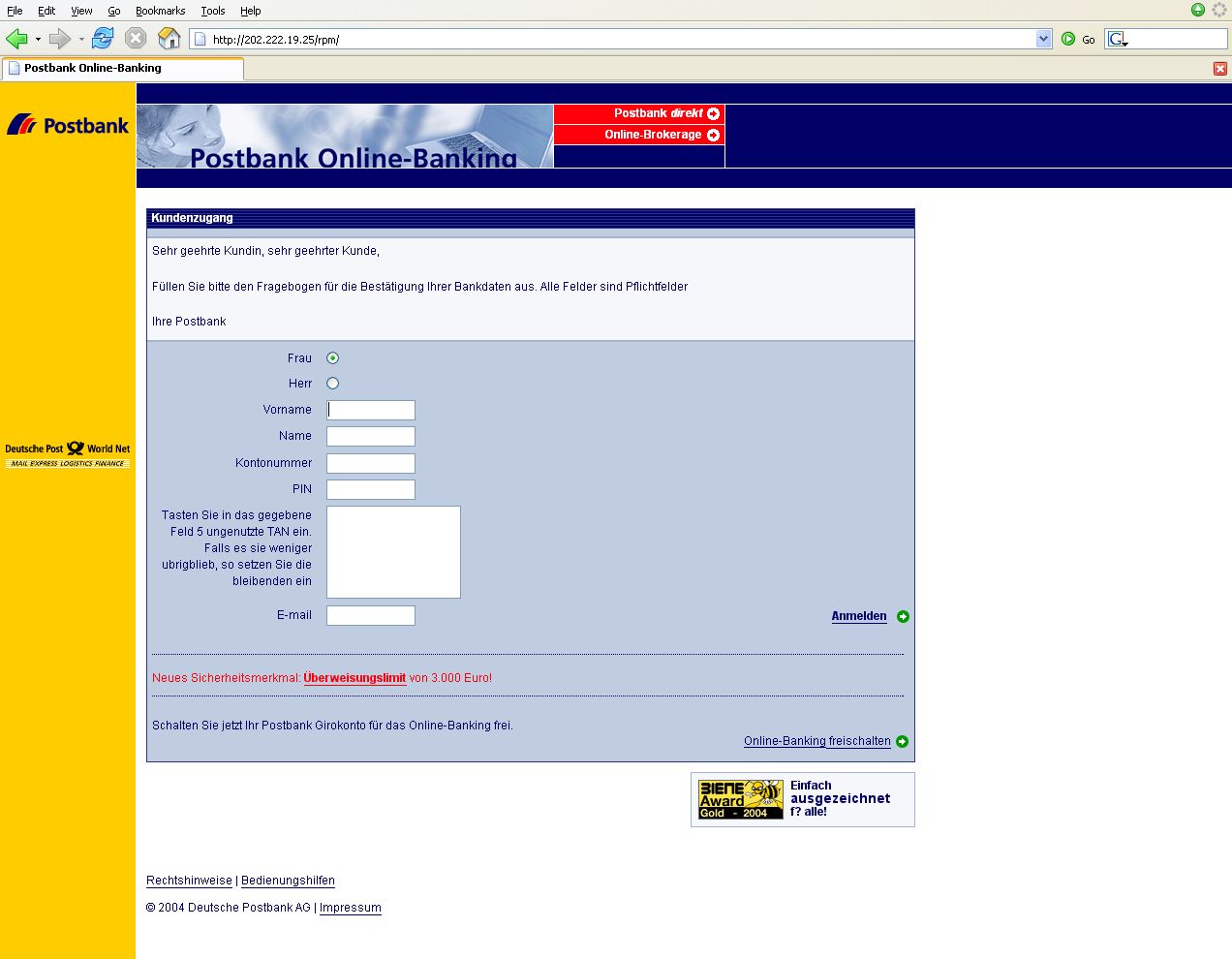The height and width of the screenshot is (959, 1232).
Task: Open the Überweisungslimit link
Action: (x=354, y=678)
